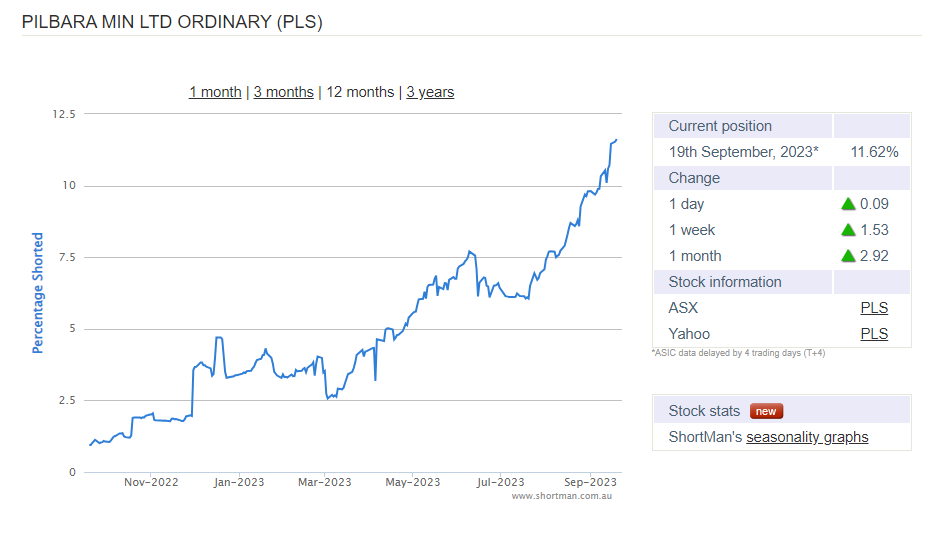Select the 12 months chart range
Image resolution: width=933 pixels, height=536 pixels.
360,92
